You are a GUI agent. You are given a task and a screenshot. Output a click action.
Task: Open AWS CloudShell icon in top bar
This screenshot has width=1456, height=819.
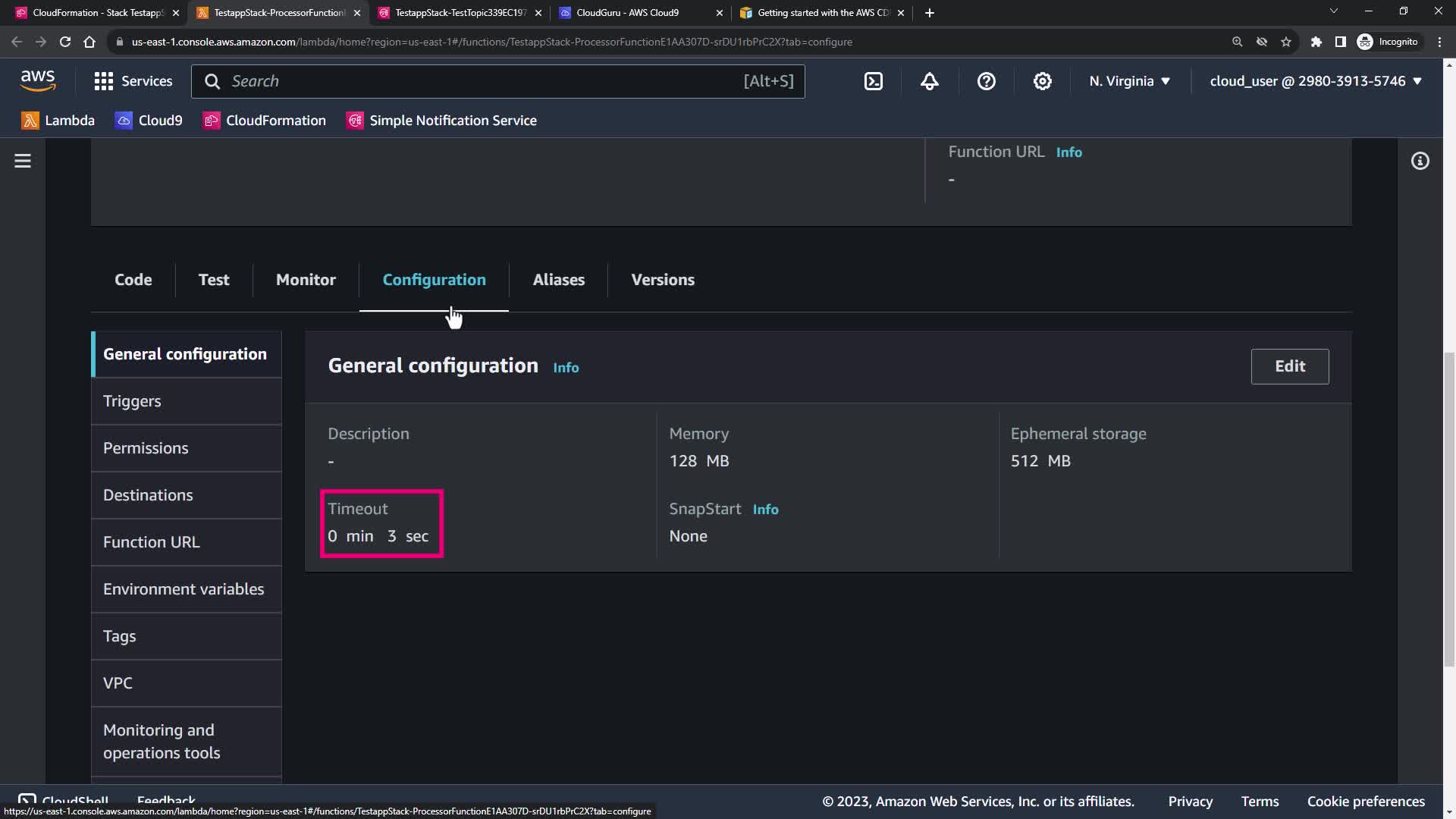point(874,81)
